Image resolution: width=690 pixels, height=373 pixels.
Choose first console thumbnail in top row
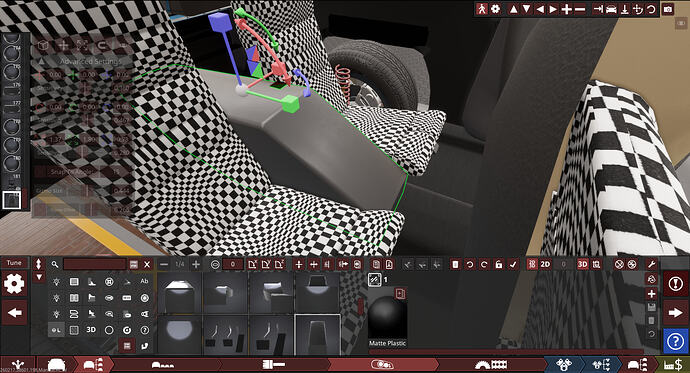180,293
